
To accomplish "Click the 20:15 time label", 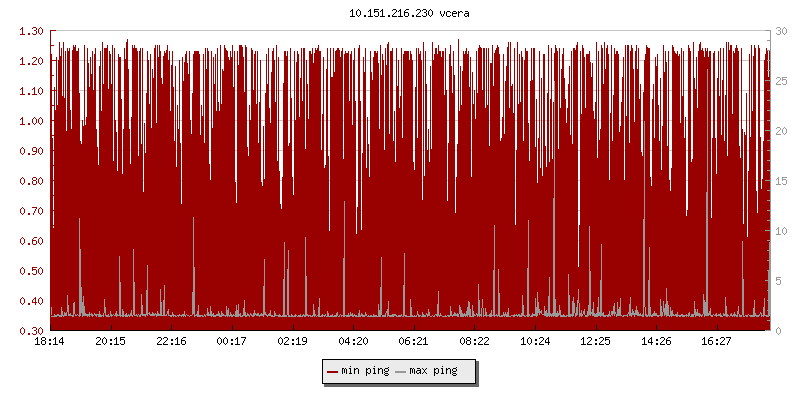I will click(x=110, y=342).
